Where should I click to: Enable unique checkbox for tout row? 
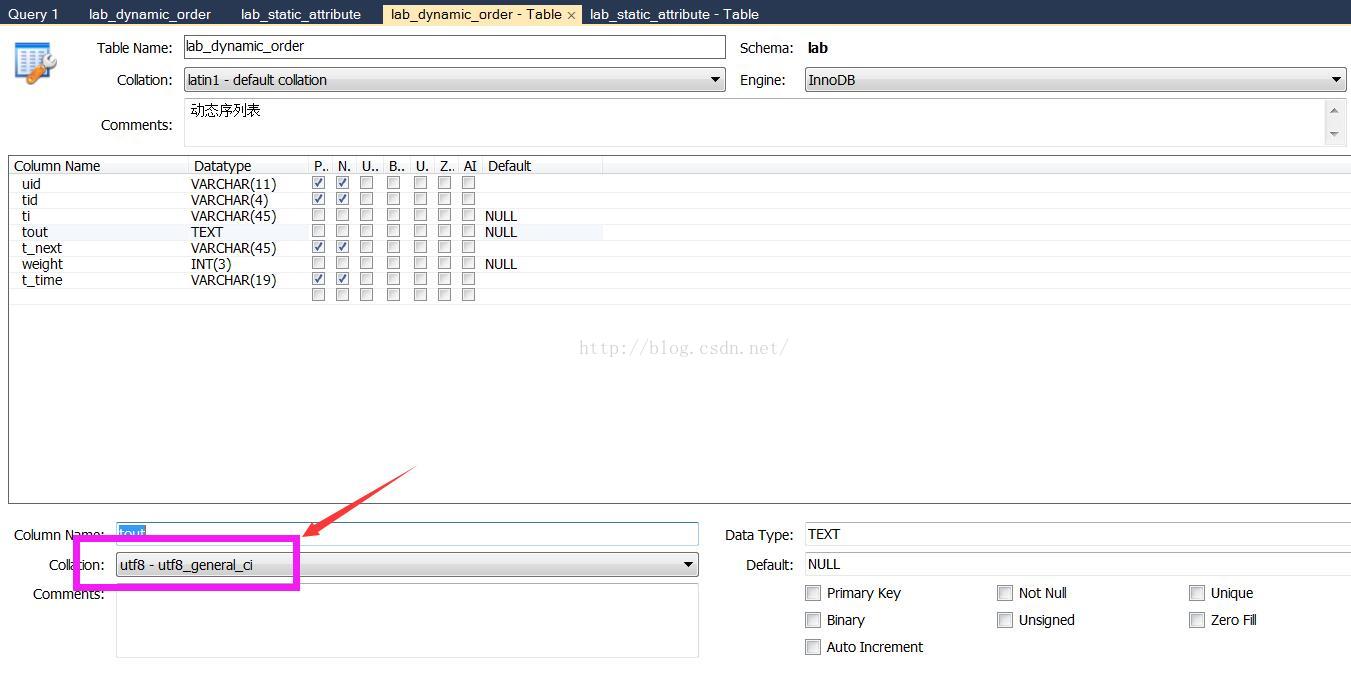[366, 231]
